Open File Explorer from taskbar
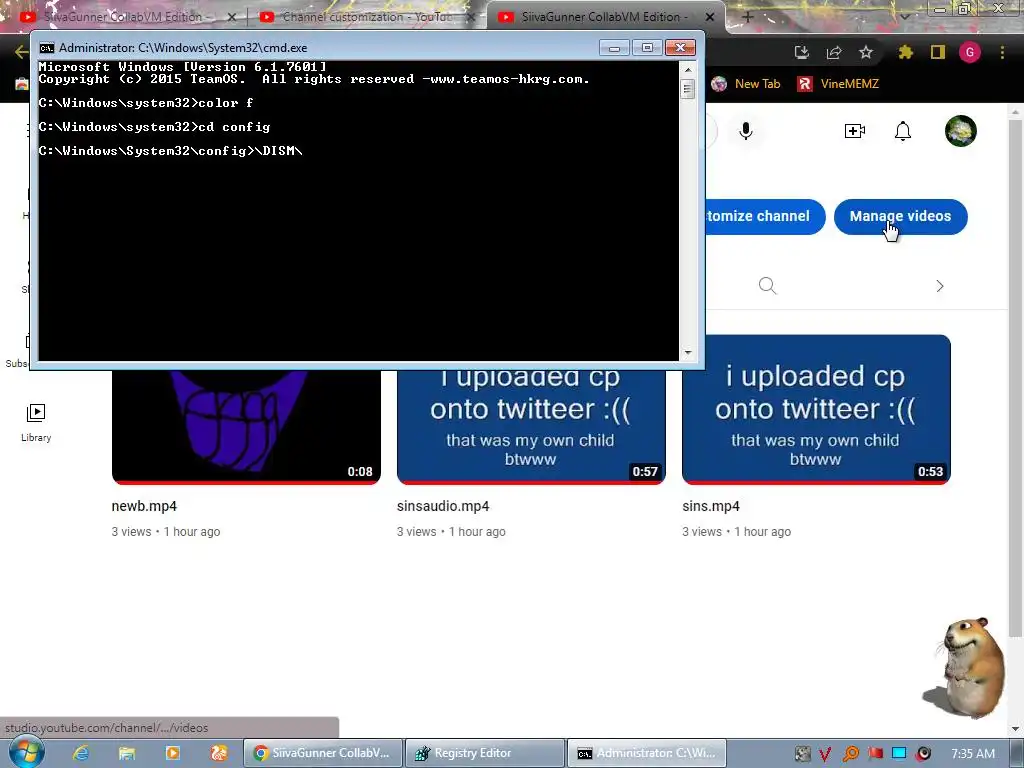The width and height of the screenshot is (1024, 768). click(127, 753)
